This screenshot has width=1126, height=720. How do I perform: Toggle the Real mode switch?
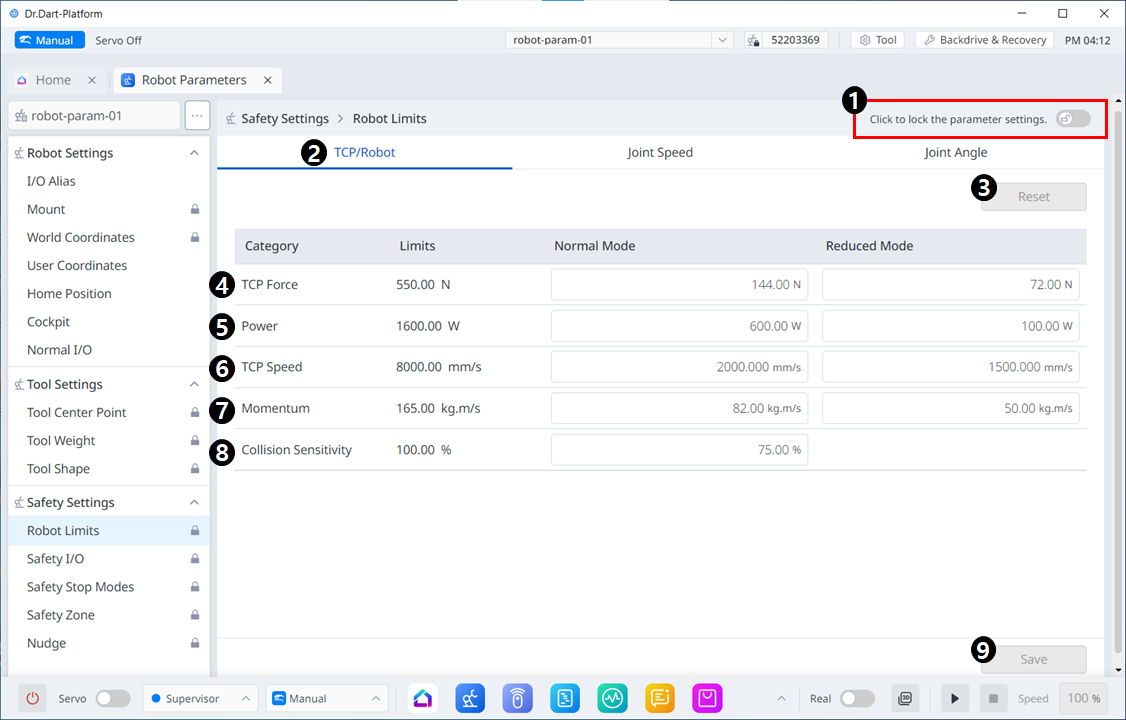[x=857, y=698]
